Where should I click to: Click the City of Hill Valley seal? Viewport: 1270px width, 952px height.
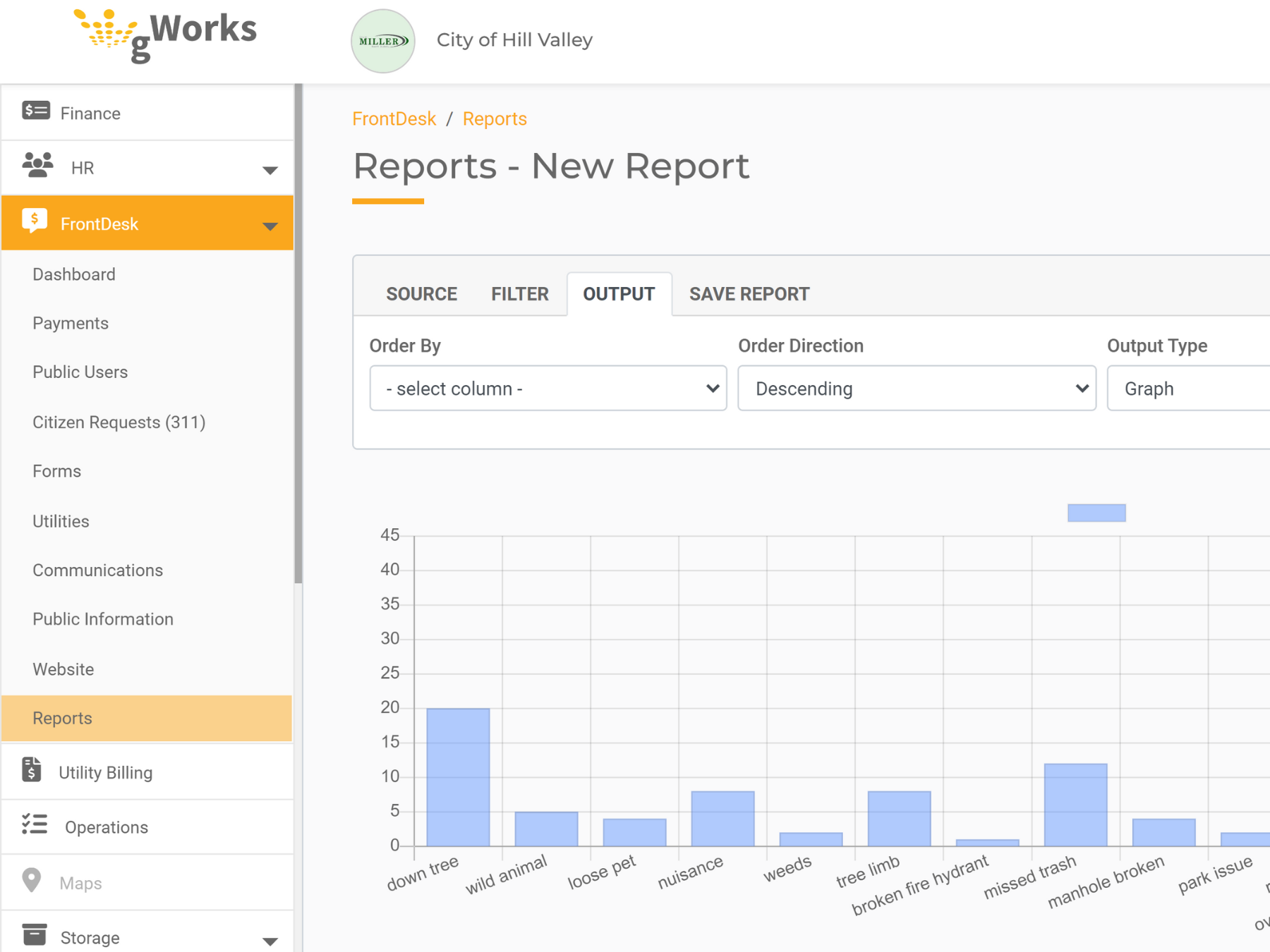[383, 40]
